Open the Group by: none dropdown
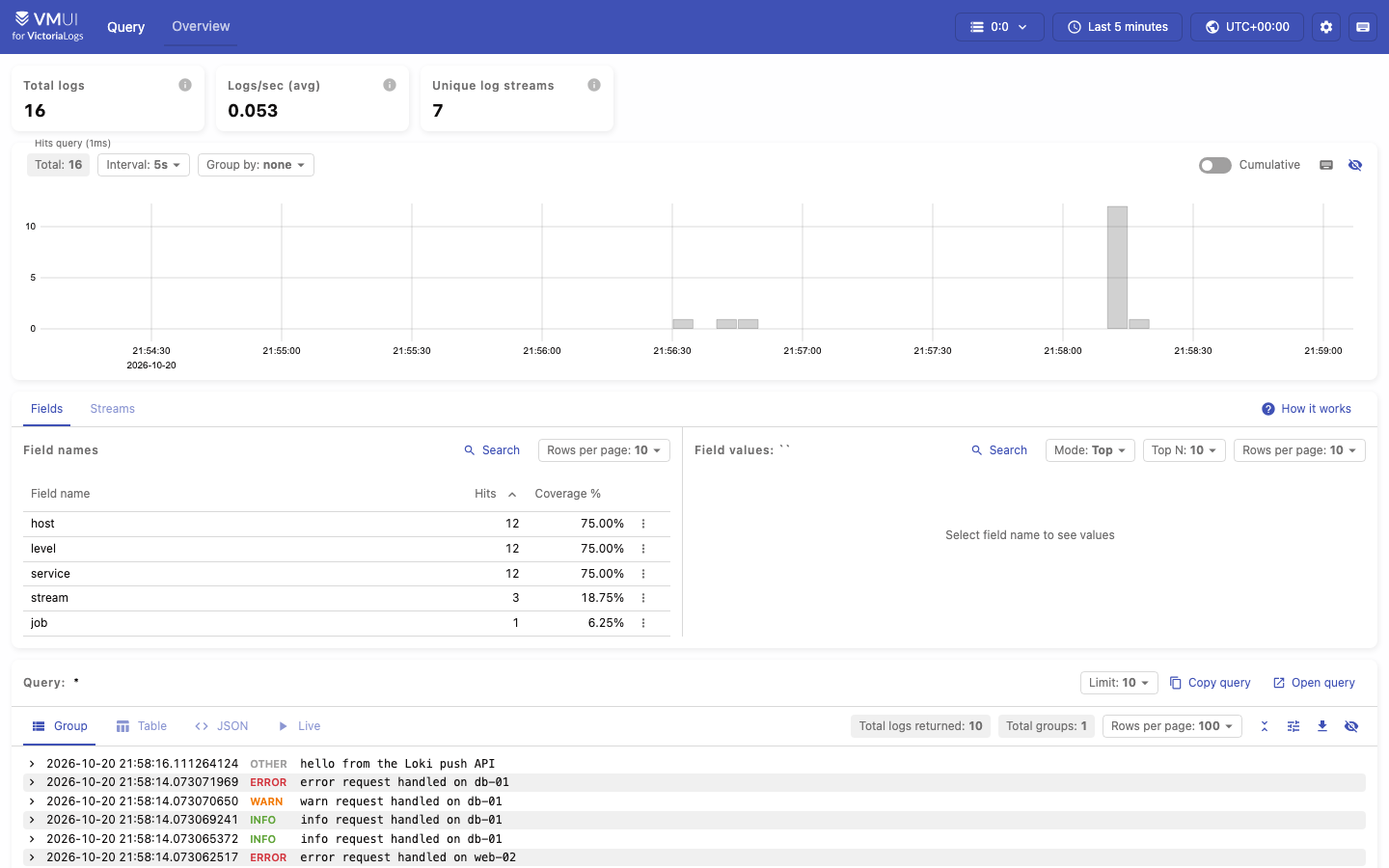Screen dimensions: 1389x868 pos(256,165)
